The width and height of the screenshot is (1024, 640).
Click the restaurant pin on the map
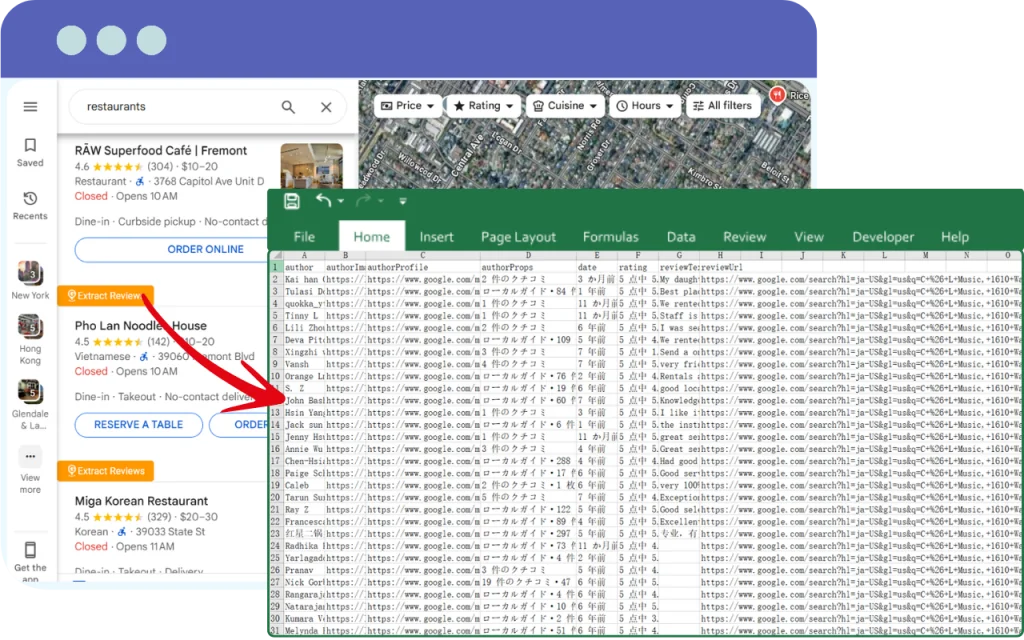[x=776, y=95]
